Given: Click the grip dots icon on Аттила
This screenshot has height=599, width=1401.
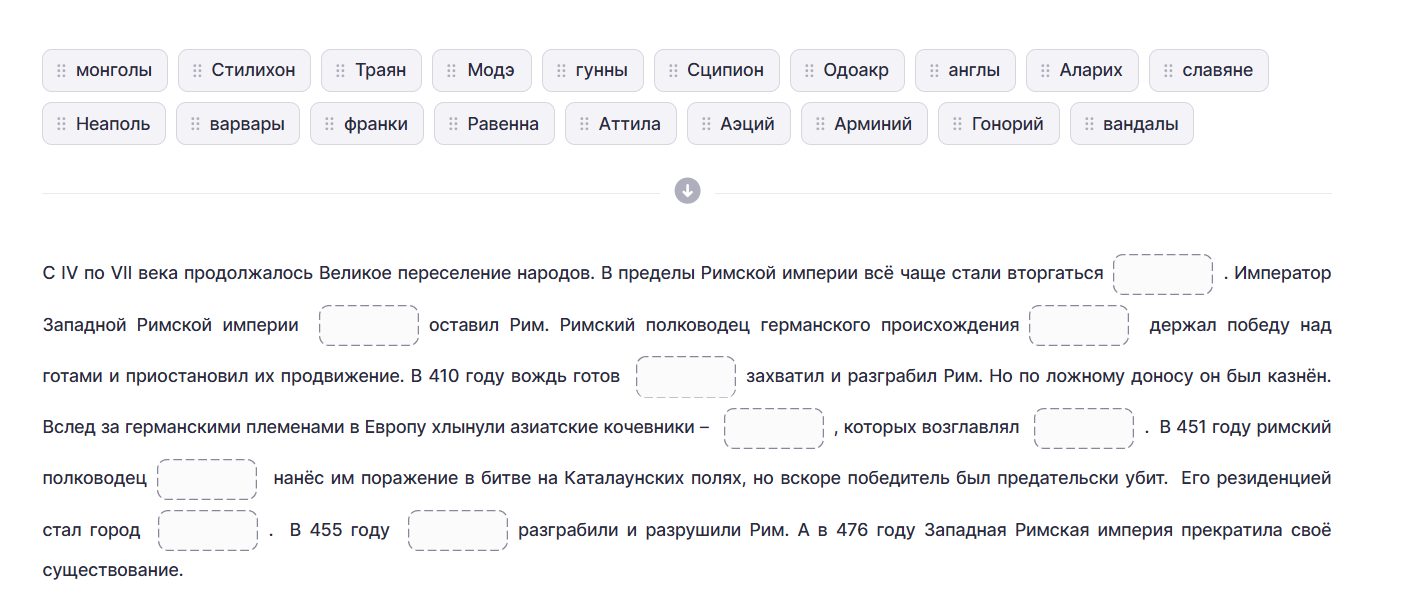Looking at the screenshot, I should pyautogui.click(x=584, y=124).
